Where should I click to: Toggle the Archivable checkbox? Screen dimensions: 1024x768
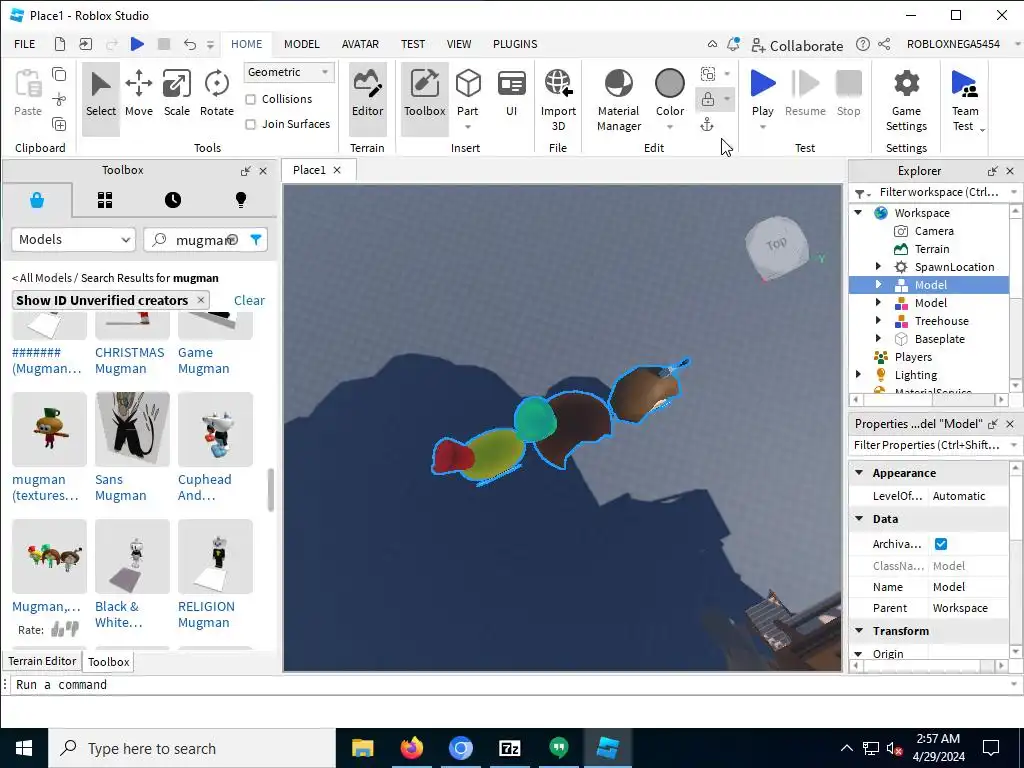click(941, 544)
